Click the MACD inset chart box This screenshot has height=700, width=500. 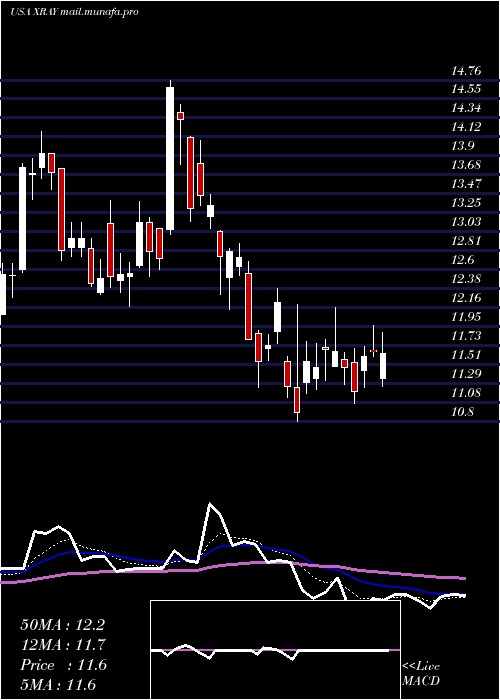[x=275, y=650]
